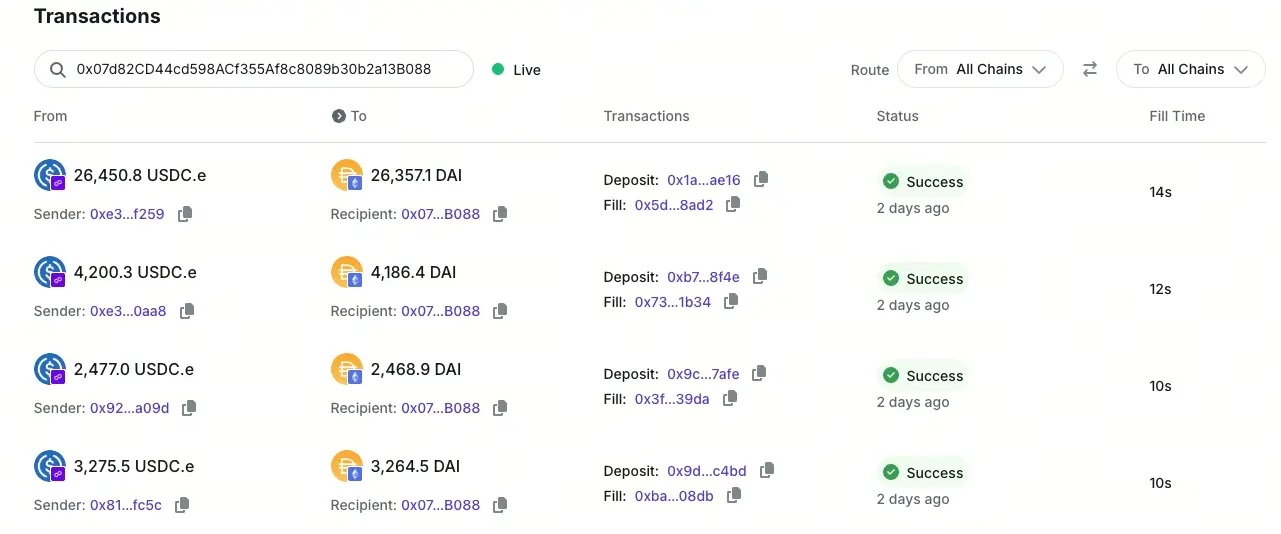Click USDC.e token icon for 26,450.8
The height and width of the screenshot is (534, 1281).
coord(50,176)
